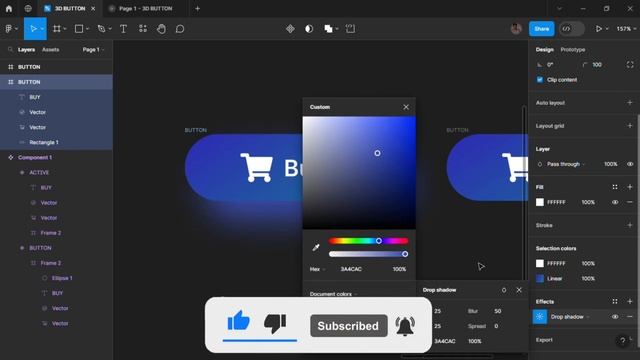Select the Comment tool
The height and width of the screenshot is (360, 640).
coord(180,29)
